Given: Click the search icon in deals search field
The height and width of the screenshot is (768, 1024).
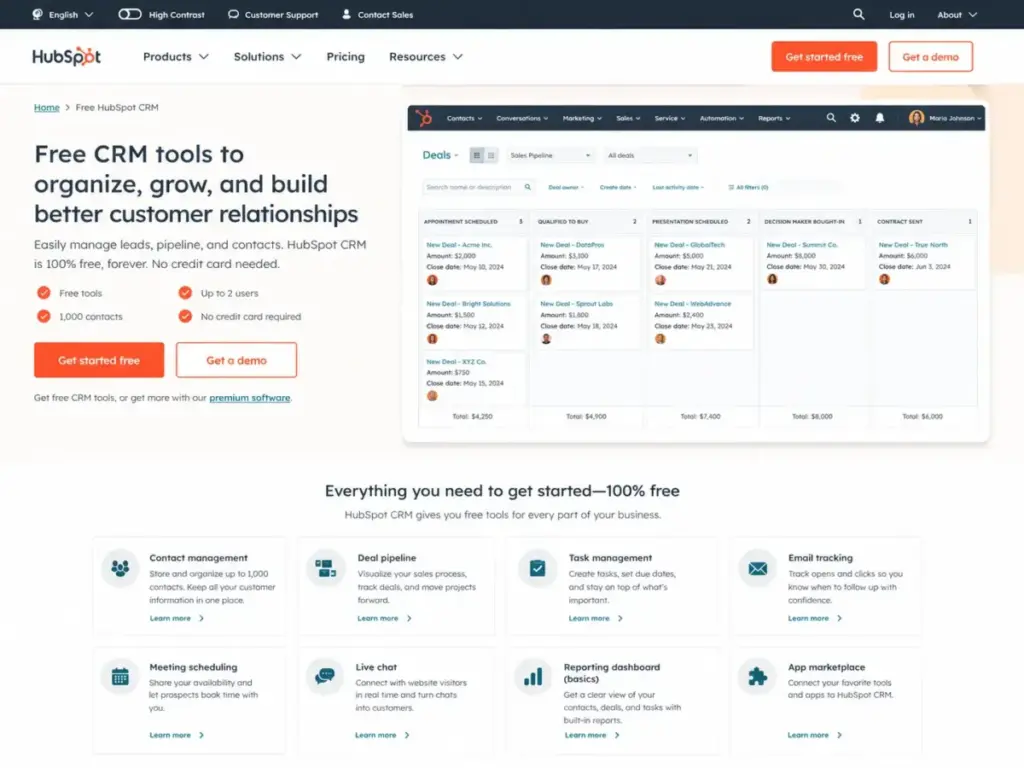Looking at the screenshot, I should (x=528, y=187).
